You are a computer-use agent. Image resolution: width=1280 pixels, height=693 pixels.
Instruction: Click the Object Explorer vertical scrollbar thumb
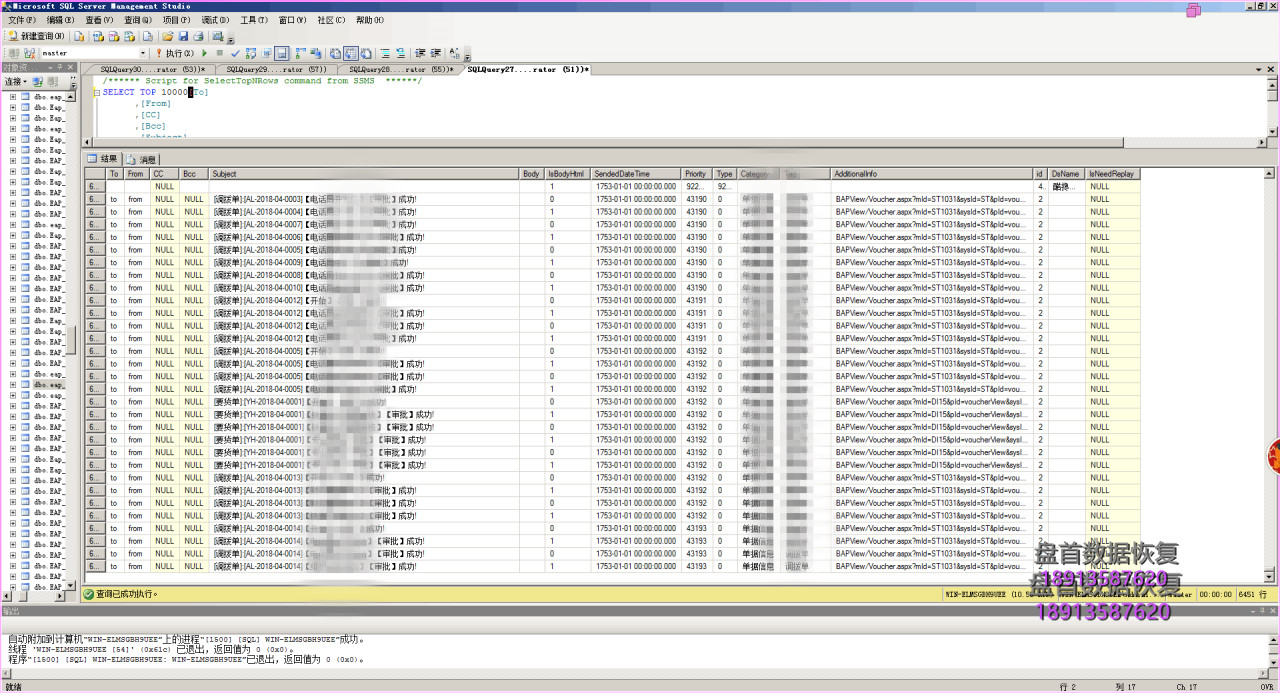point(72,340)
